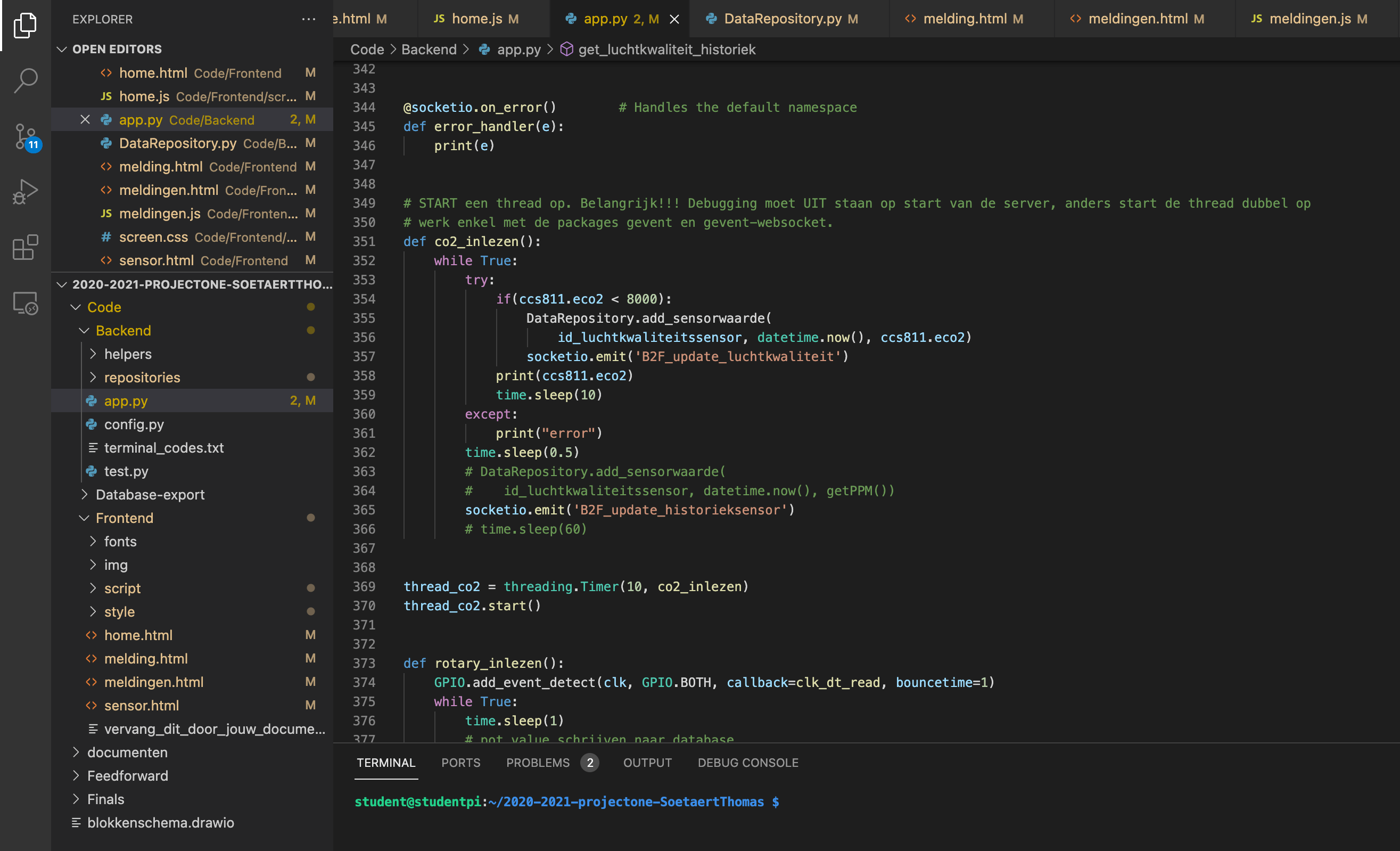Click get_luchtkwaliteit_historiek breadcrumb symbol
This screenshot has height=851, width=1400.
coord(666,50)
